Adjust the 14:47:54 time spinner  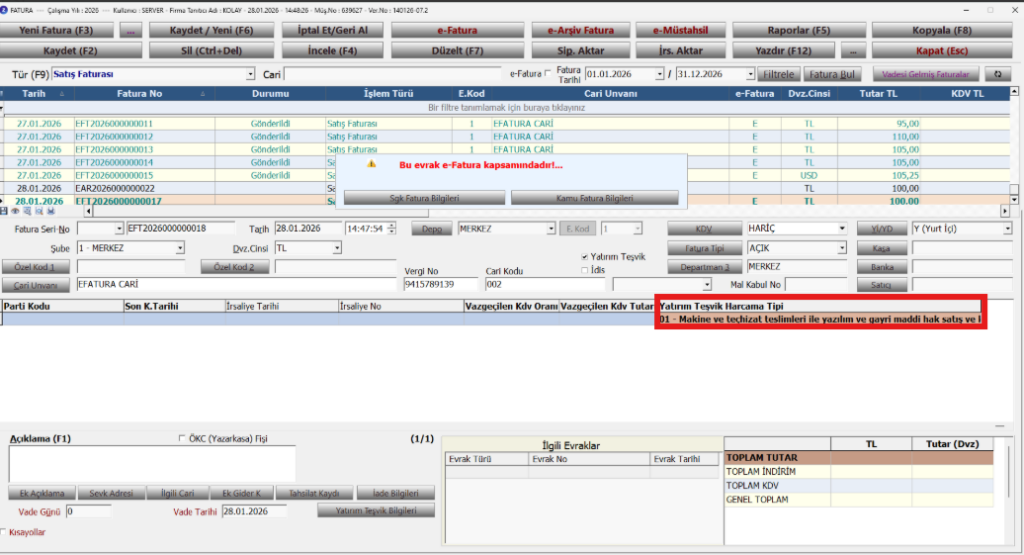(391, 229)
